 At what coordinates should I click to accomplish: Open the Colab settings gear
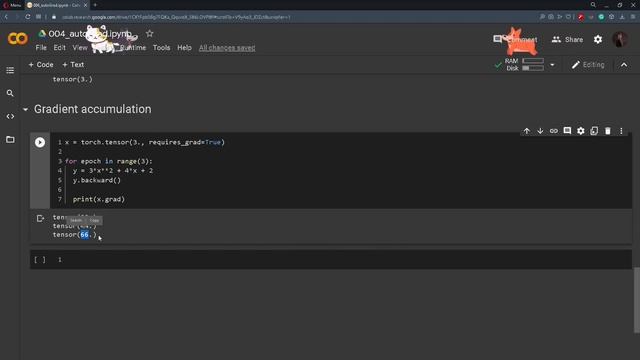pos(598,39)
